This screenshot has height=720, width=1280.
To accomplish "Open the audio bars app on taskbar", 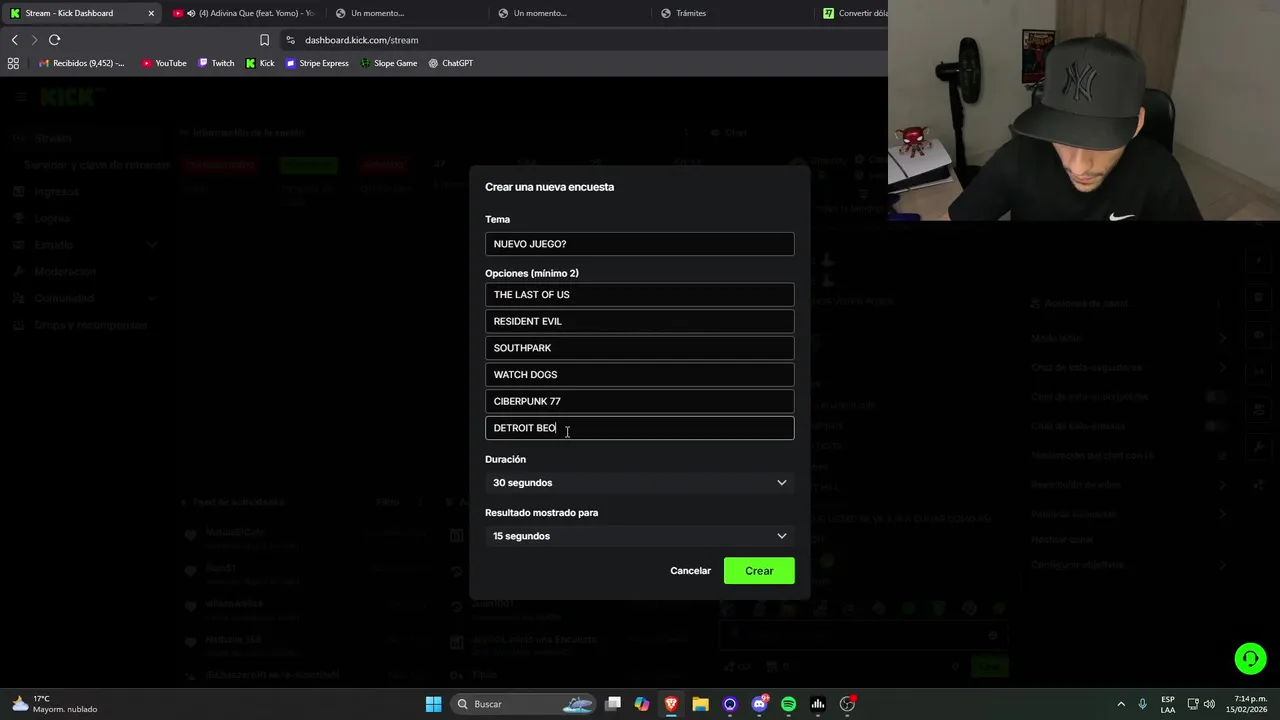I will click(817, 704).
